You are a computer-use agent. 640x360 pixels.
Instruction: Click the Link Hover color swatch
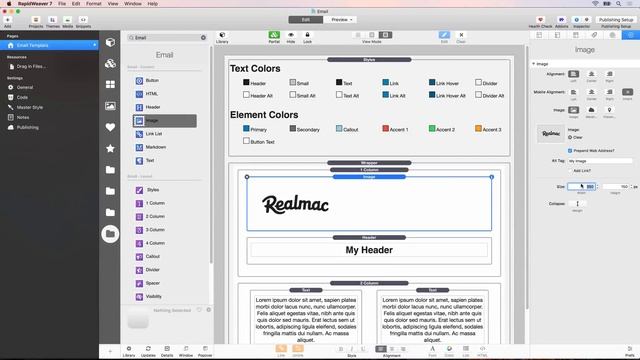432,82
